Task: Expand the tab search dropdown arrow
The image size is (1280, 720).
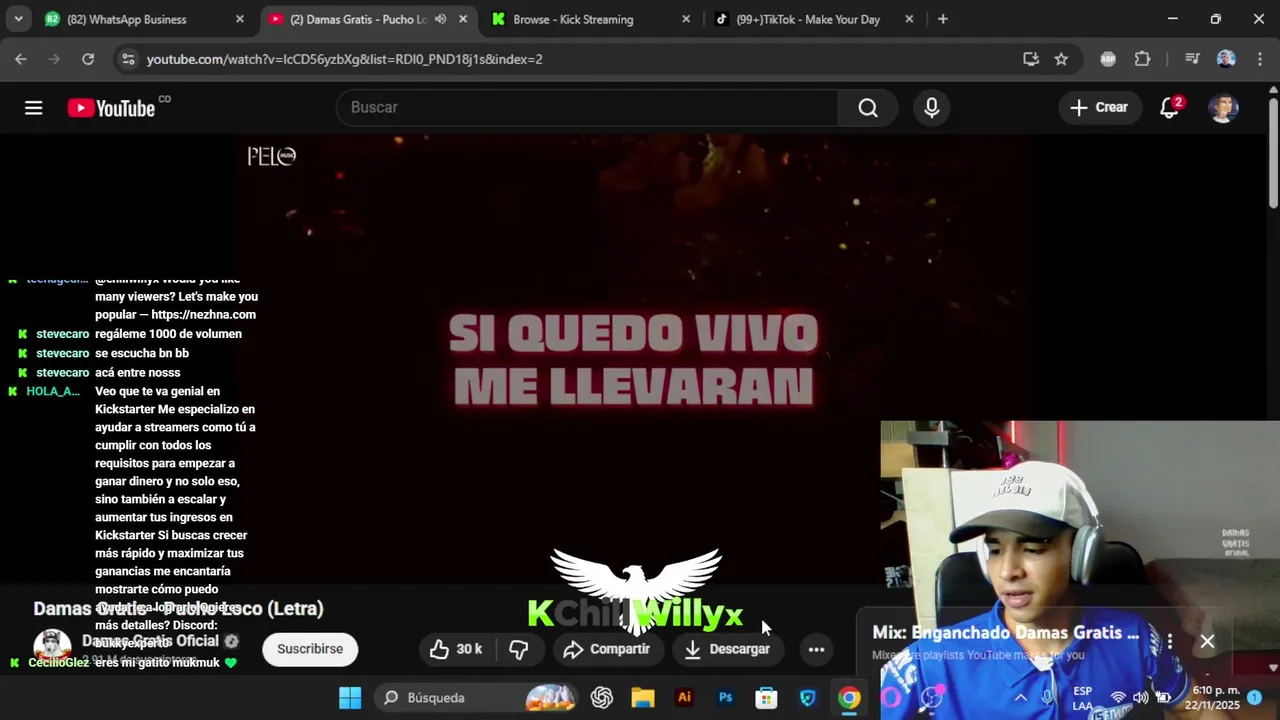Action: click(18, 19)
